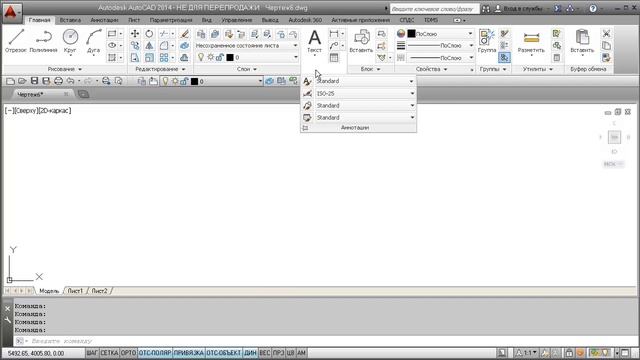Click the Группа group icon

(487, 41)
